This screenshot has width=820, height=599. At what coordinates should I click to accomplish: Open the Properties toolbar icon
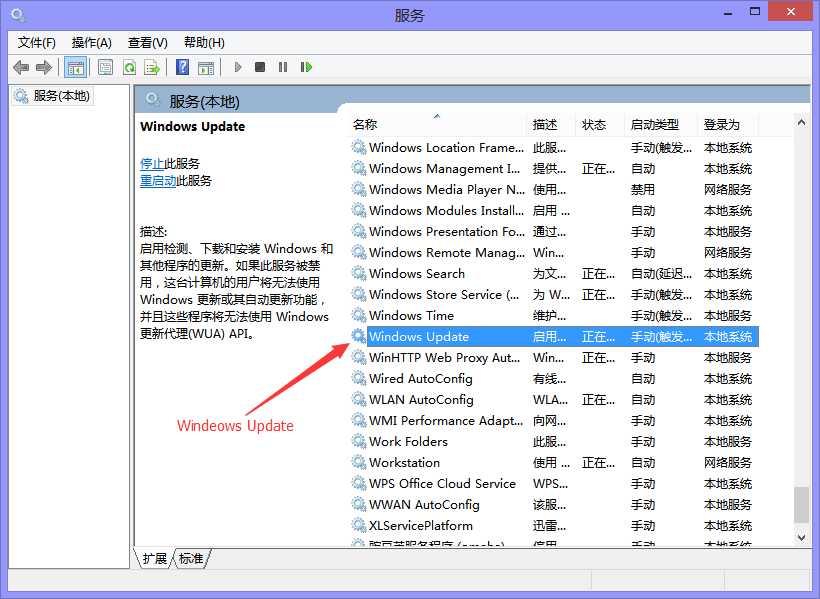click(x=106, y=67)
